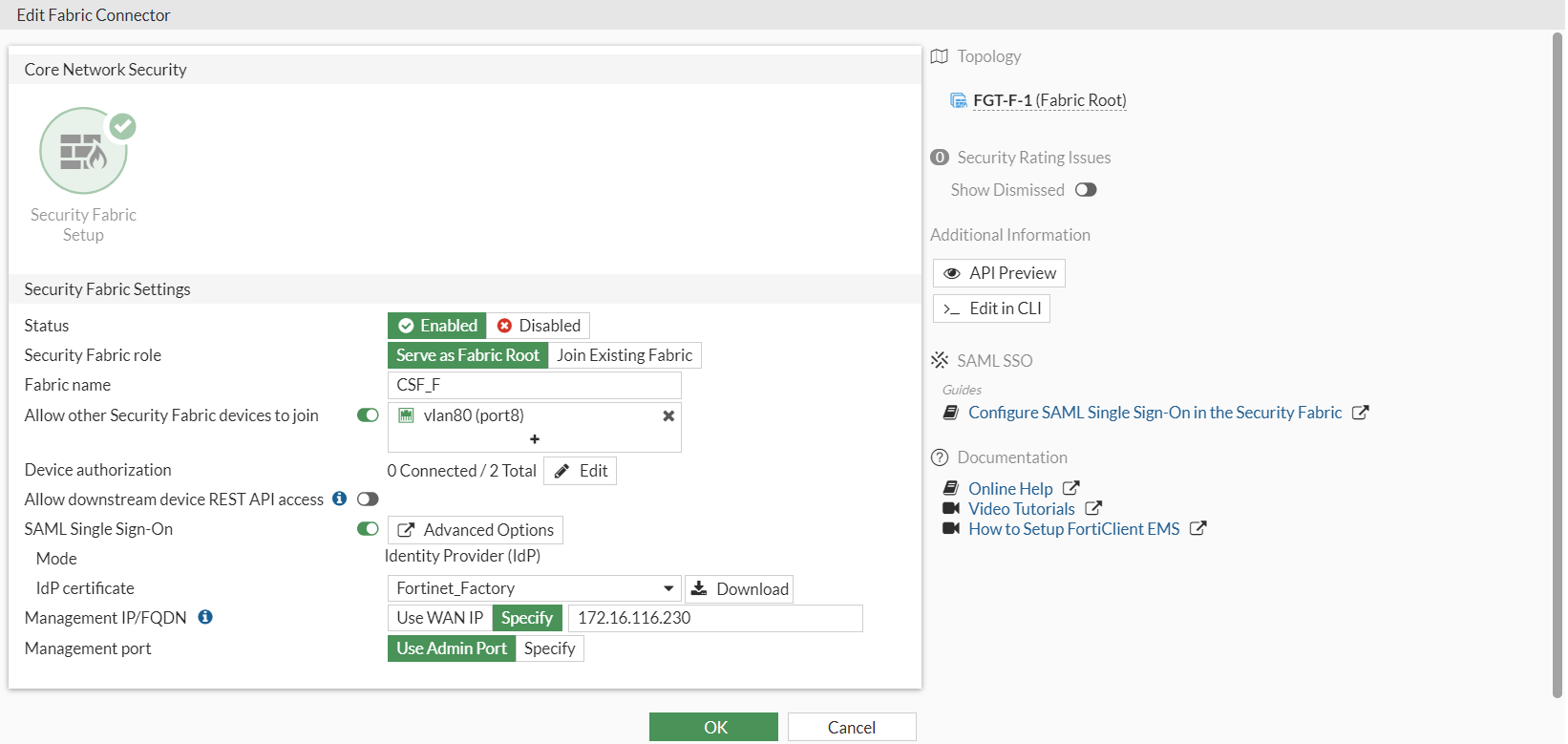Turn off SAML Single Sign-On switch

[368, 529]
